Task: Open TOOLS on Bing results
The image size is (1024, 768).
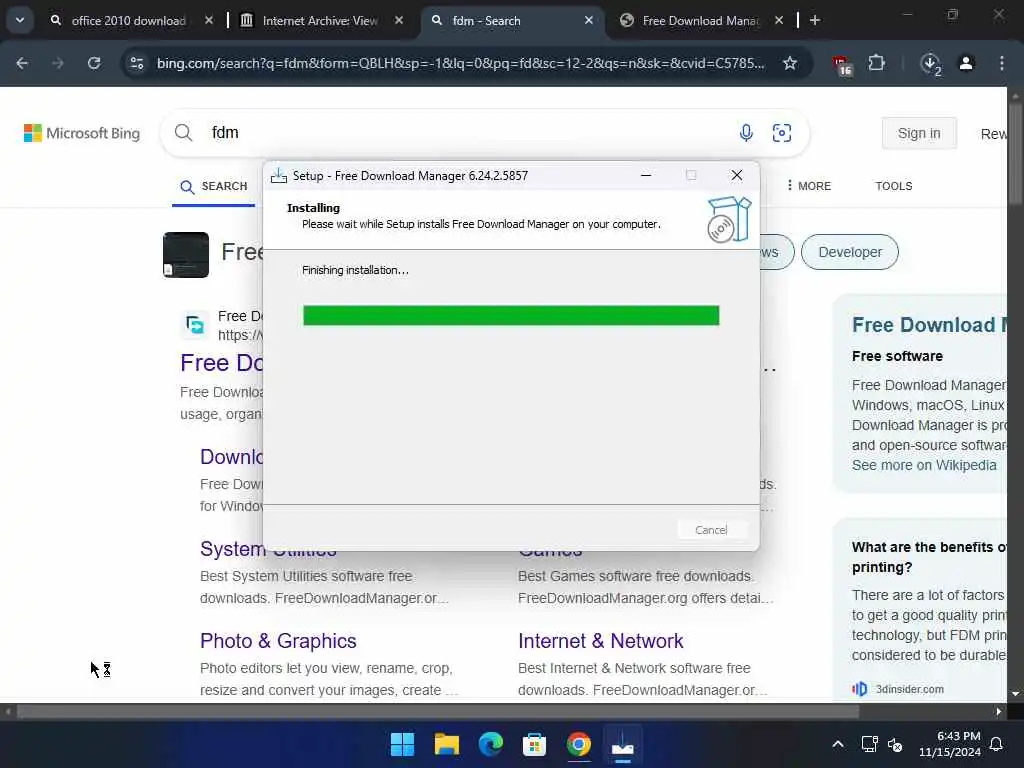Action: coord(893,186)
